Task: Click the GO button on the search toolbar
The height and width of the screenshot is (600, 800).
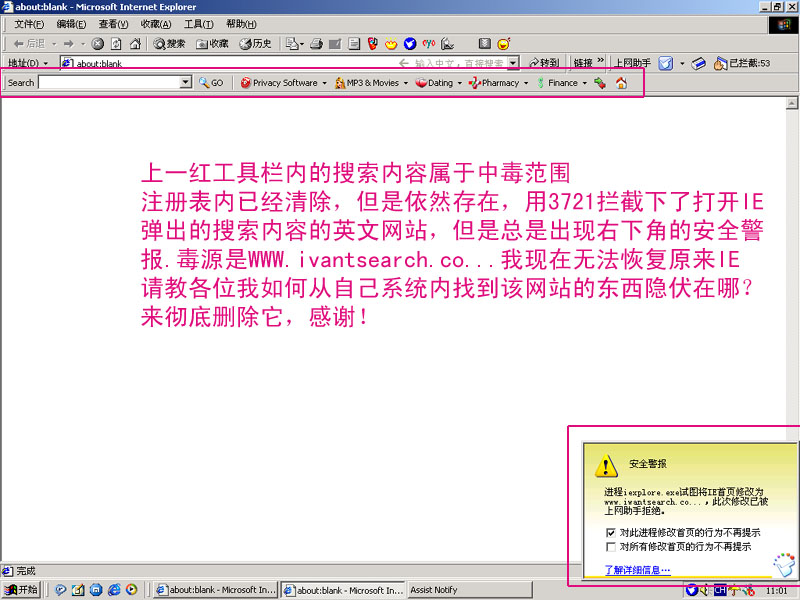Action: (211, 83)
